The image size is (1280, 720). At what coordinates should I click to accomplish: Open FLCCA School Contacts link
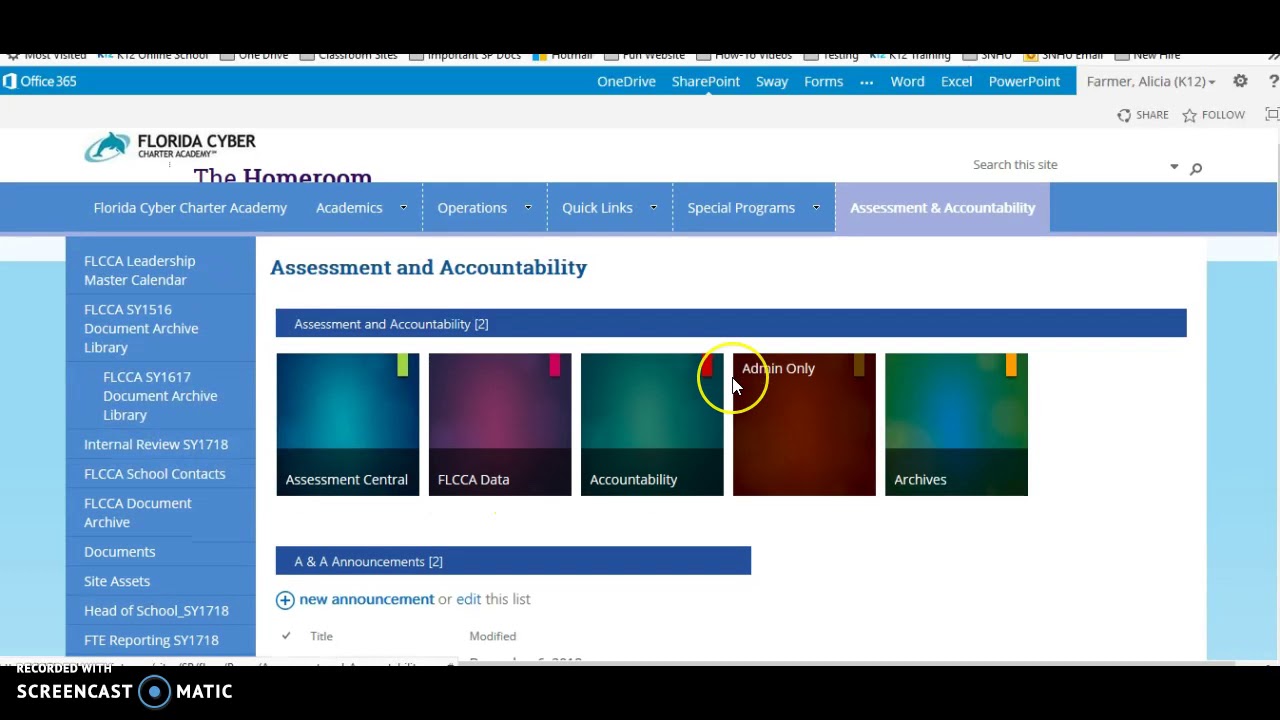click(x=155, y=474)
